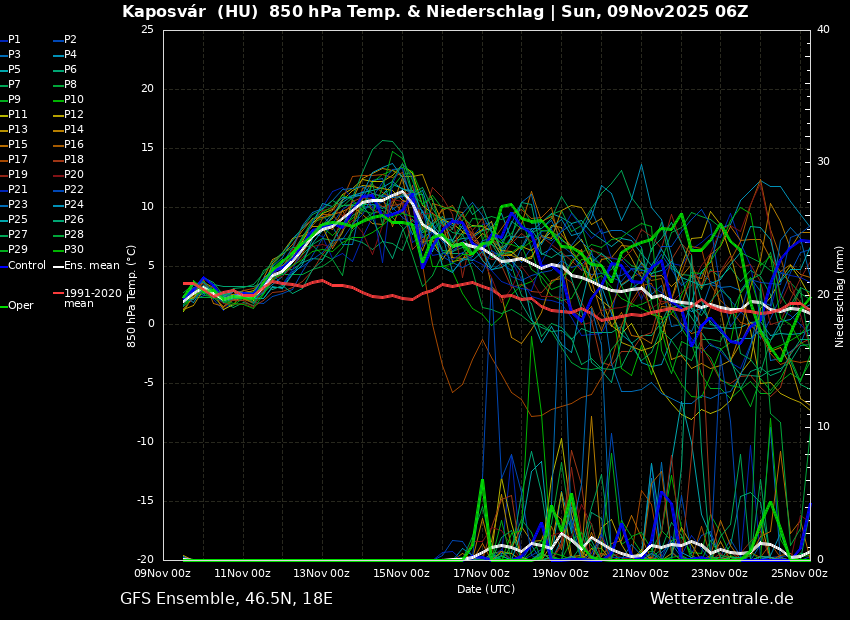850x620 pixels.
Task: Click the Wetterzentrale.de watermark text
Action: coord(721,599)
